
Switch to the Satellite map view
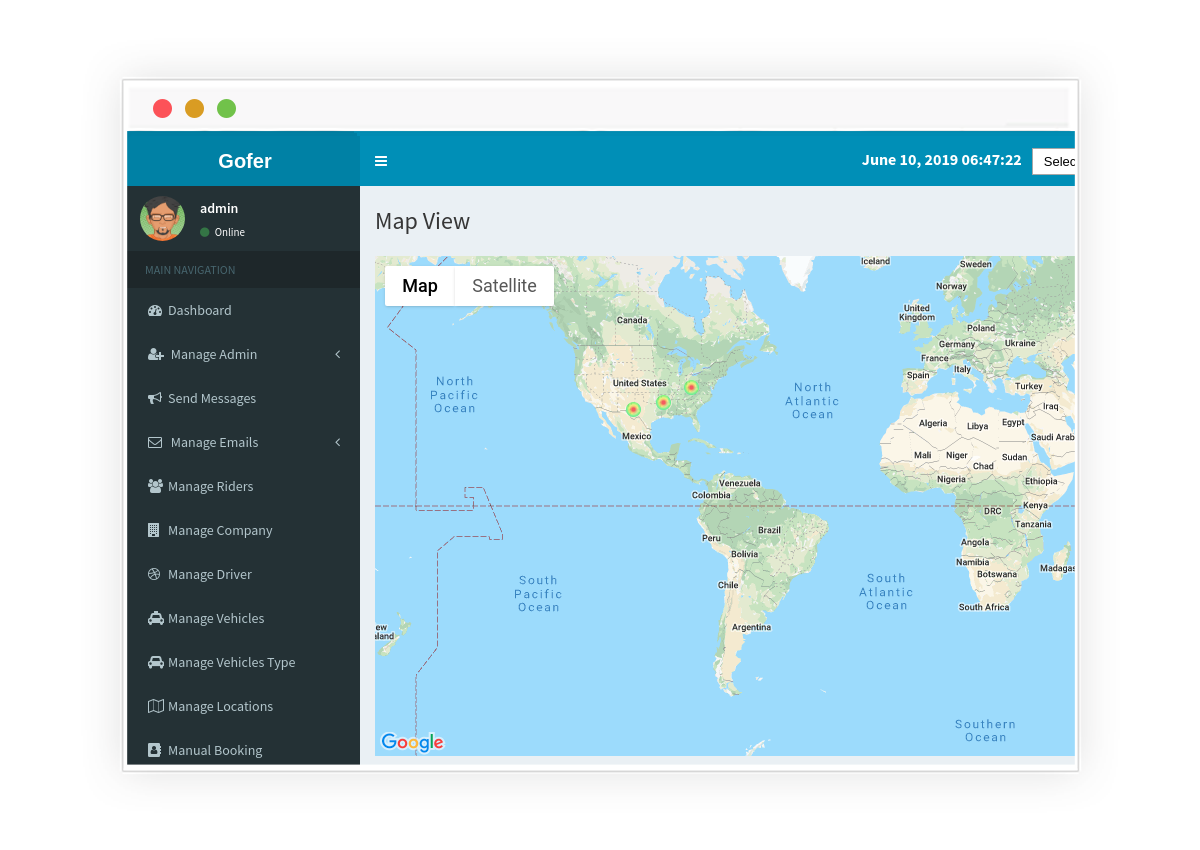(x=504, y=286)
